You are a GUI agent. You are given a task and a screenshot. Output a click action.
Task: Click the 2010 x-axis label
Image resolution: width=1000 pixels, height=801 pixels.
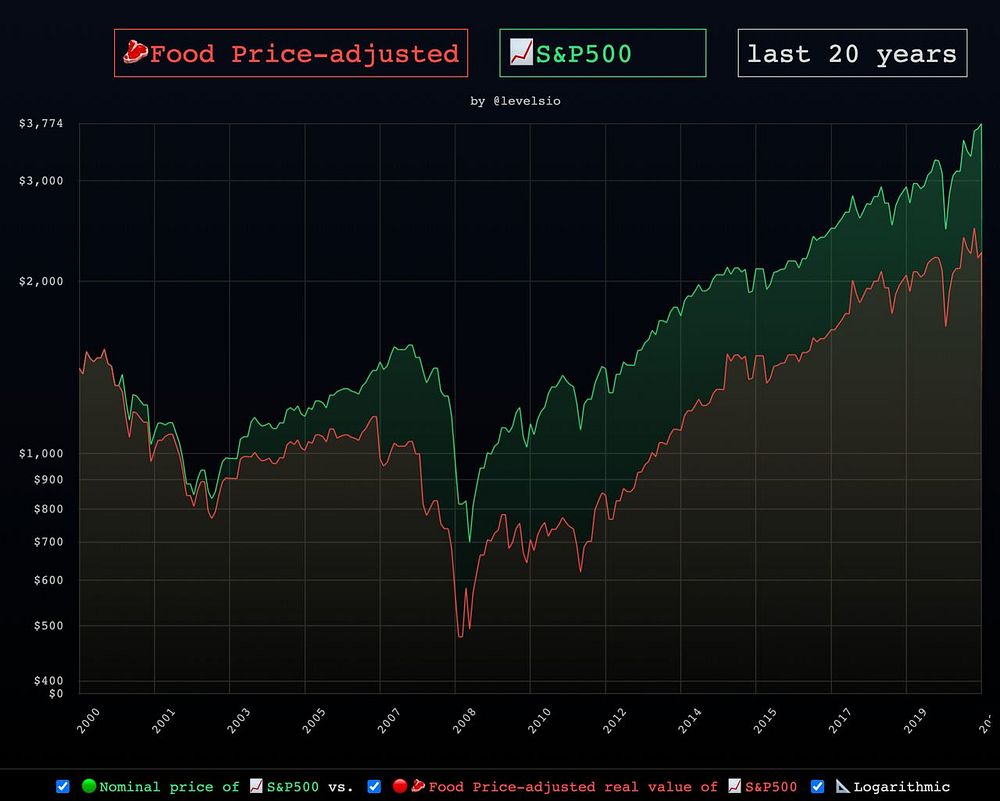540,721
